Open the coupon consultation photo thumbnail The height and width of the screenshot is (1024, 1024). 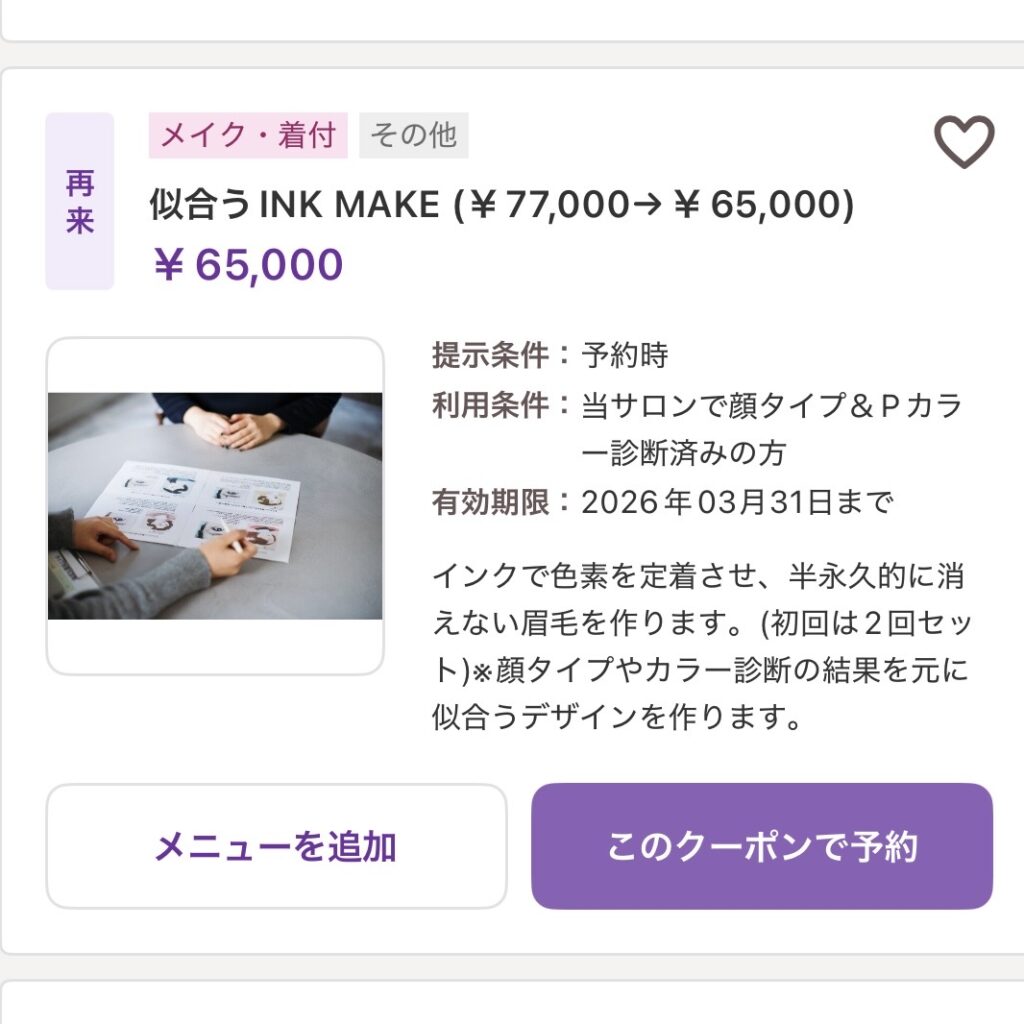215,505
